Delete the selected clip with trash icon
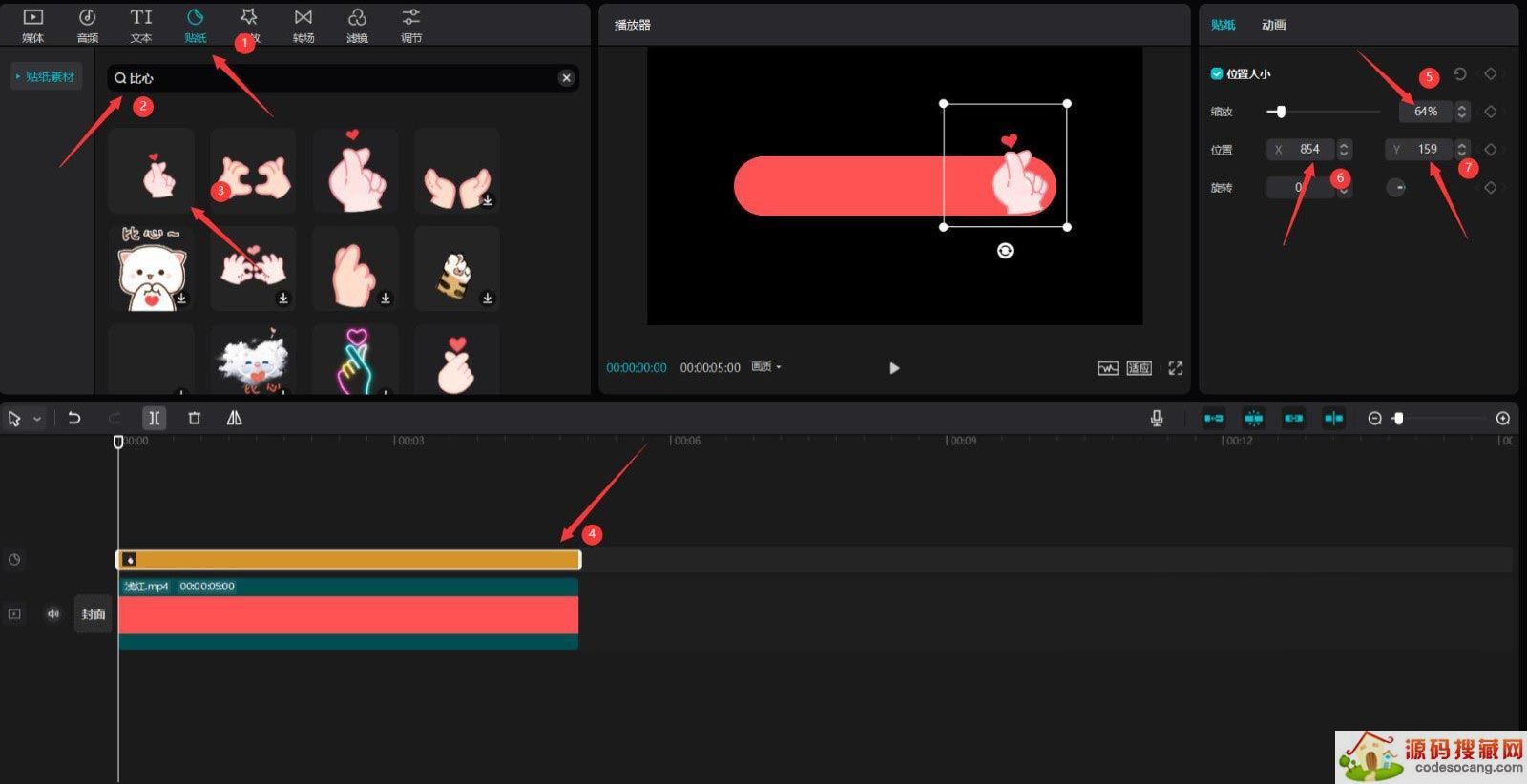Viewport: 1527px width, 784px height. coord(195,418)
